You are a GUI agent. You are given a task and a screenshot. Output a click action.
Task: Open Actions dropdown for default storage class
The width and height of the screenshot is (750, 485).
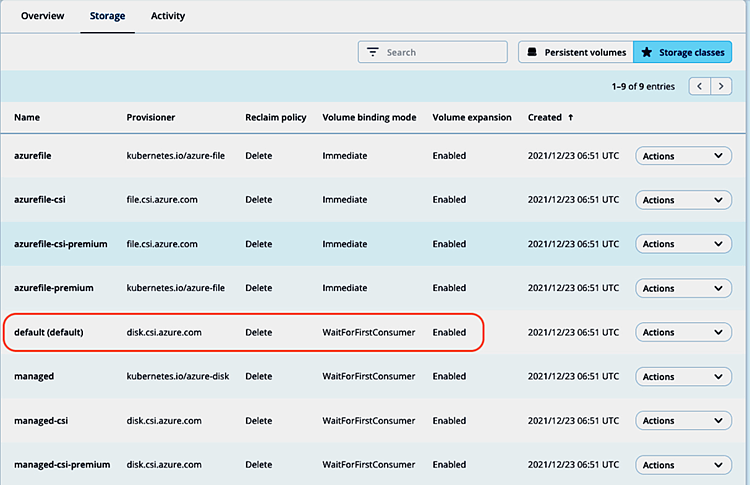coord(683,332)
